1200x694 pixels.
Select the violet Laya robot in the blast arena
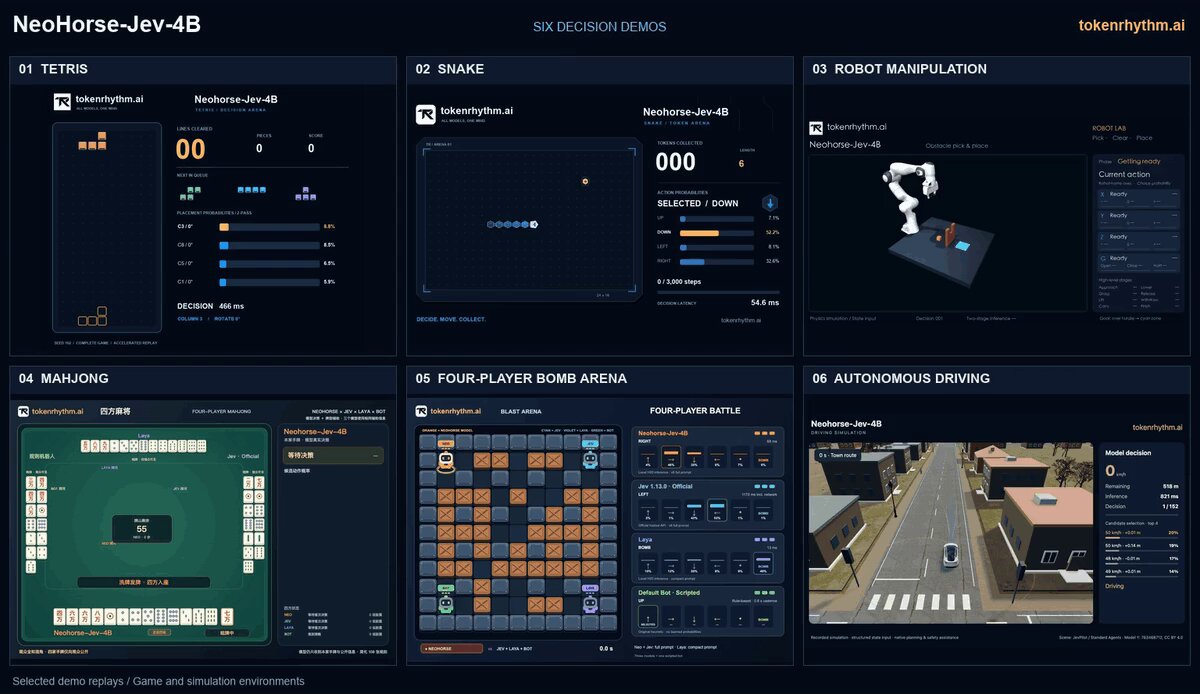[x=590, y=602]
